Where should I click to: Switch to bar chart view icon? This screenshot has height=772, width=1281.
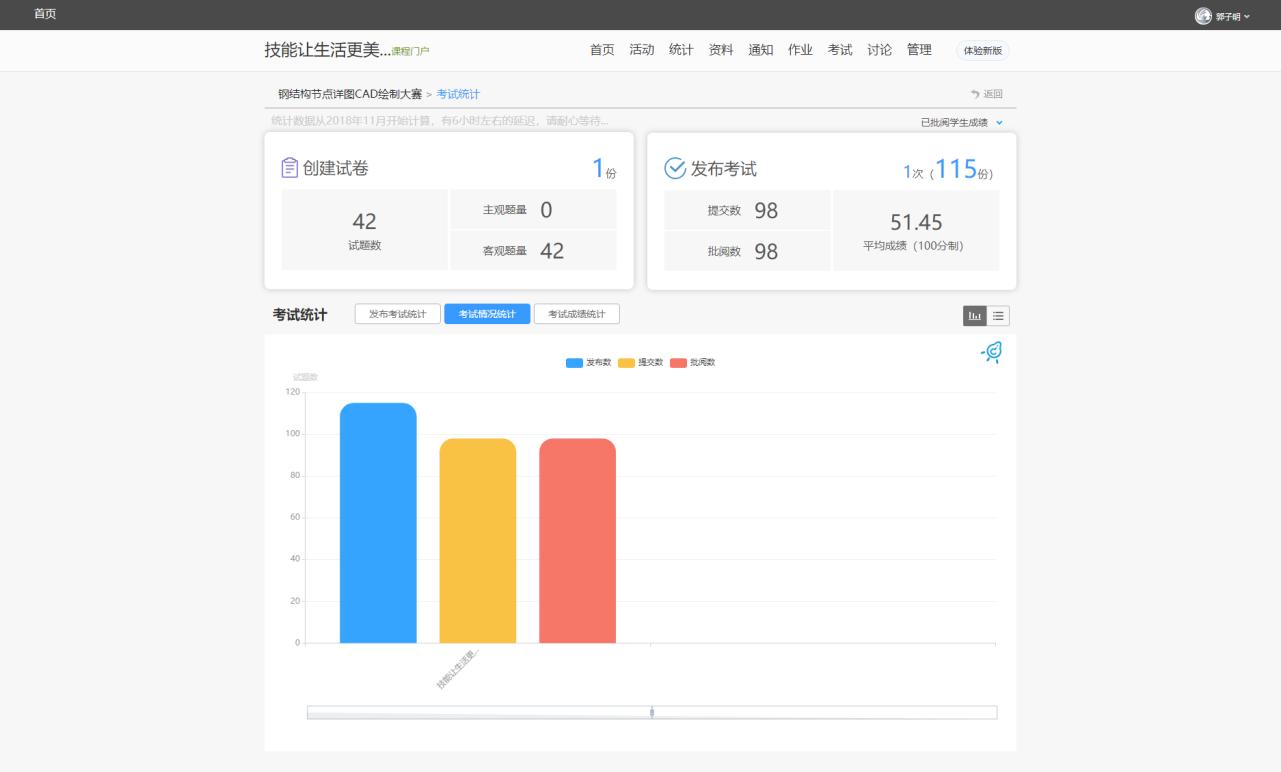974,316
